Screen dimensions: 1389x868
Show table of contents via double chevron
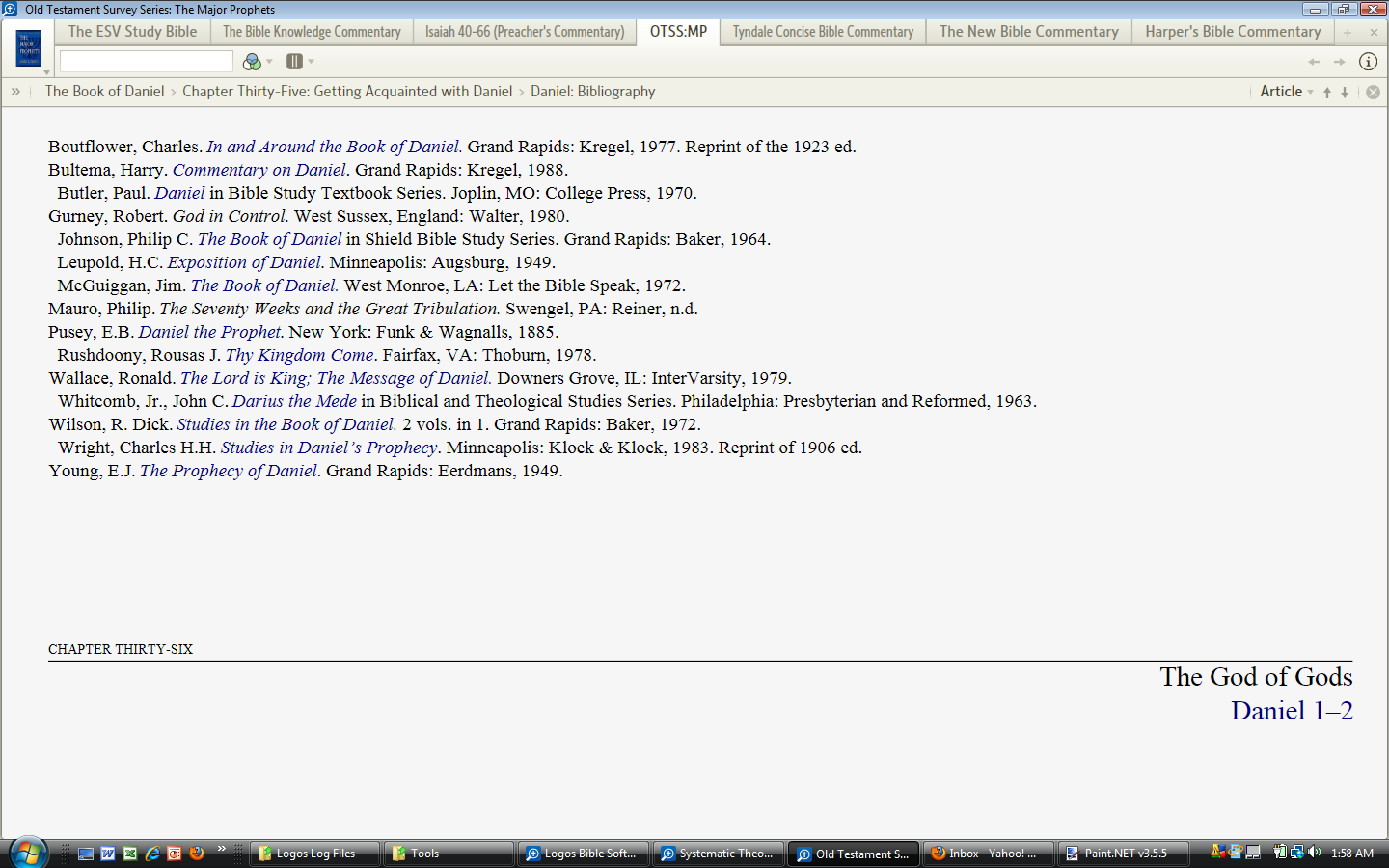click(15, 92)
